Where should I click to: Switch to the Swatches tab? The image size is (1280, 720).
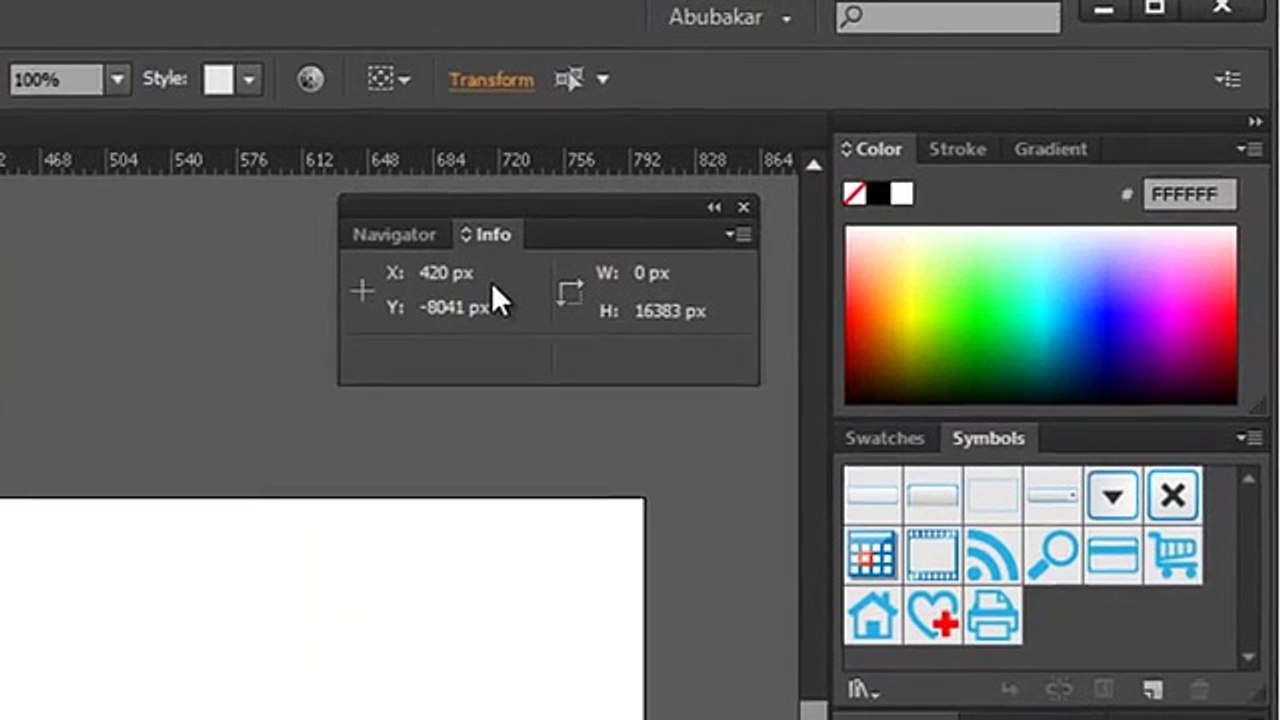[884, 438]
